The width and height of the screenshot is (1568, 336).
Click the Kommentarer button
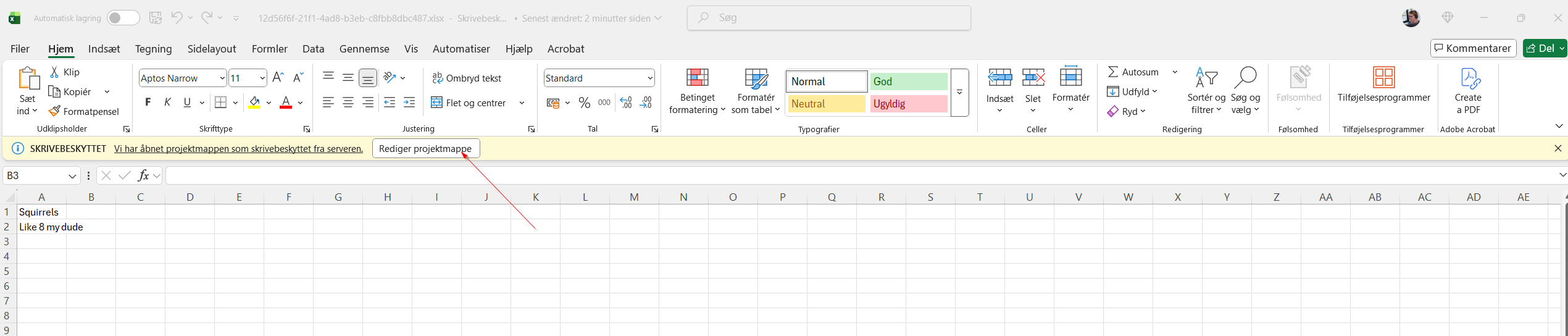[x=1473, y=48]
